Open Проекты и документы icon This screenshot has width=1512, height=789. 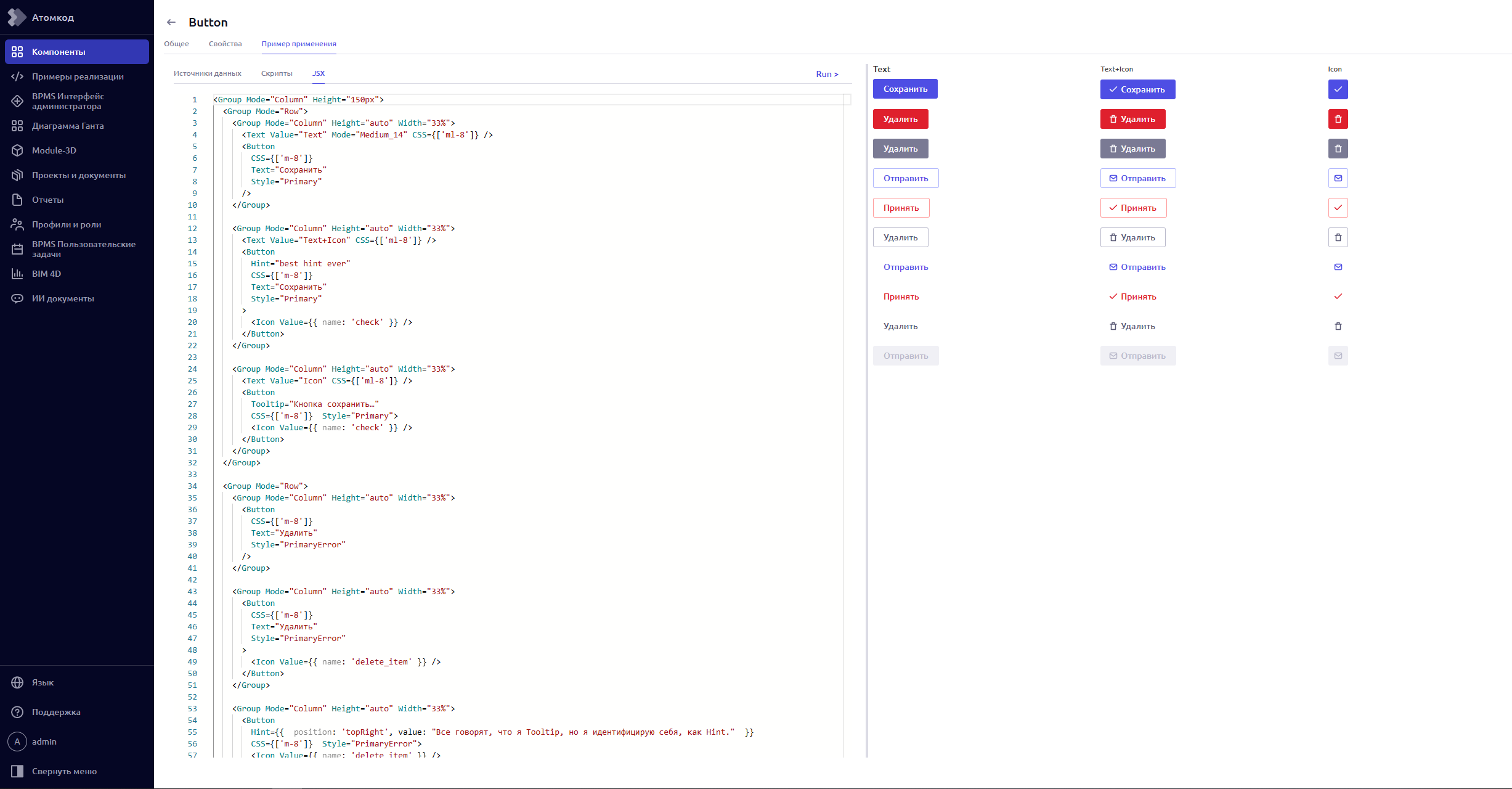coord(17,175)
